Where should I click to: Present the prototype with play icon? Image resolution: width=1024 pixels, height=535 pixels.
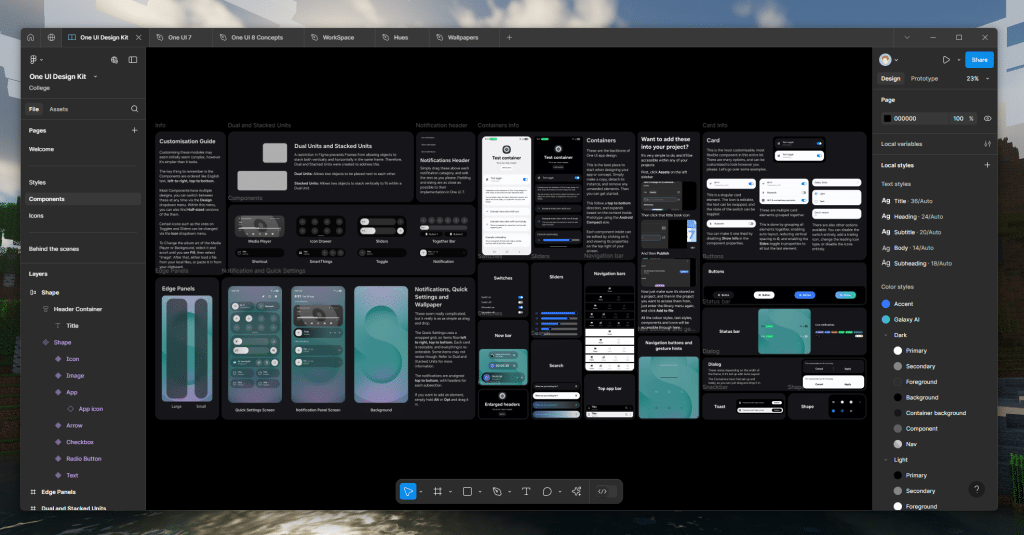coord(946,59)
